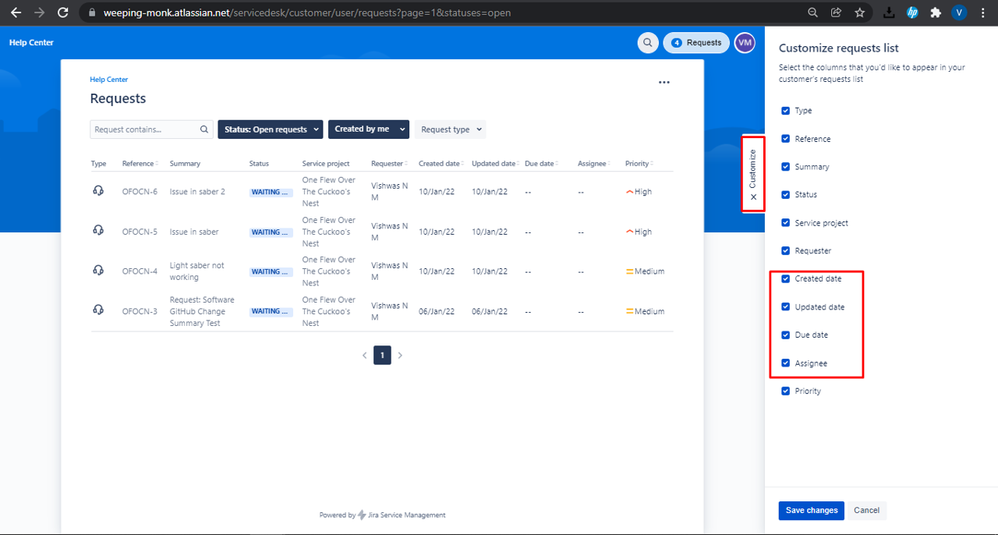Toggle the Due date checkbox

[785, 335]
